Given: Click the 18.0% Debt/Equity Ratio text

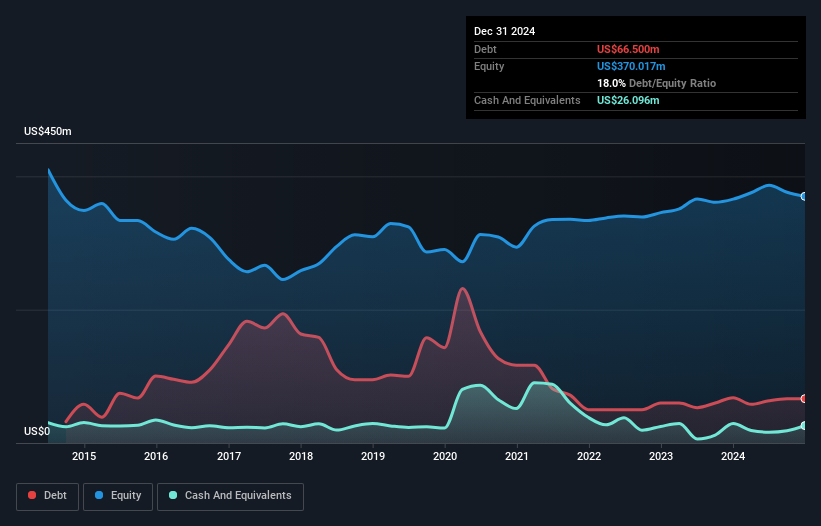Looking at the screenshot, I should click(x=656, y=83).
